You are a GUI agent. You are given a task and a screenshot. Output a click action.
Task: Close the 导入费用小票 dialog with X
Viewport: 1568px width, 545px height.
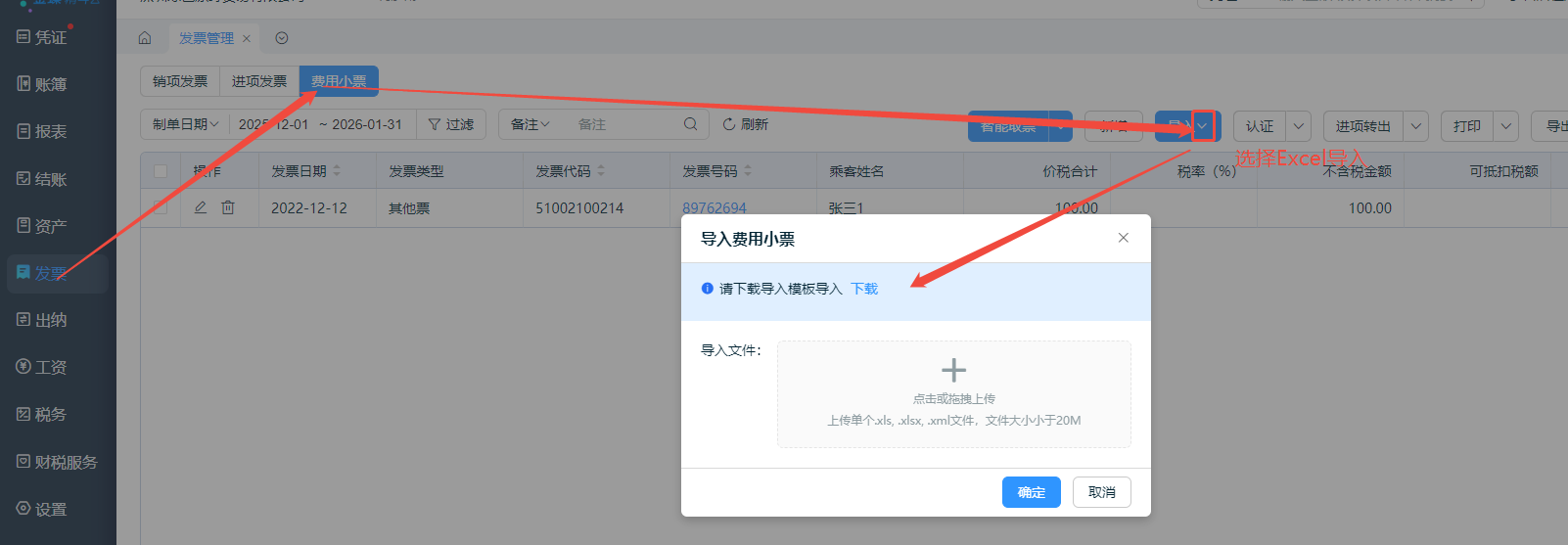[x=1123, y=238]
